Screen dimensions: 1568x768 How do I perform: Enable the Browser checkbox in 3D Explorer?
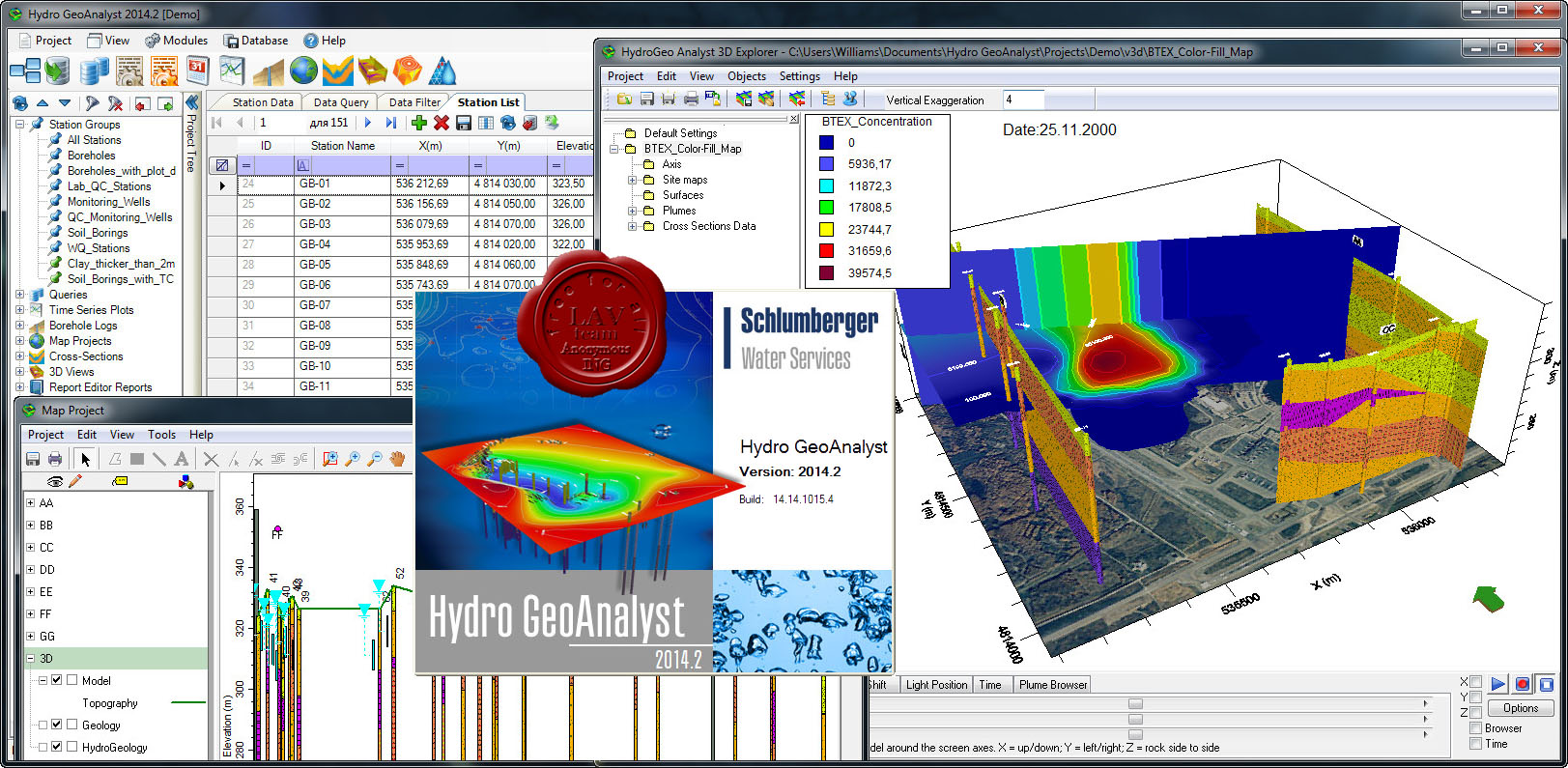click(x=1475, y=728)
